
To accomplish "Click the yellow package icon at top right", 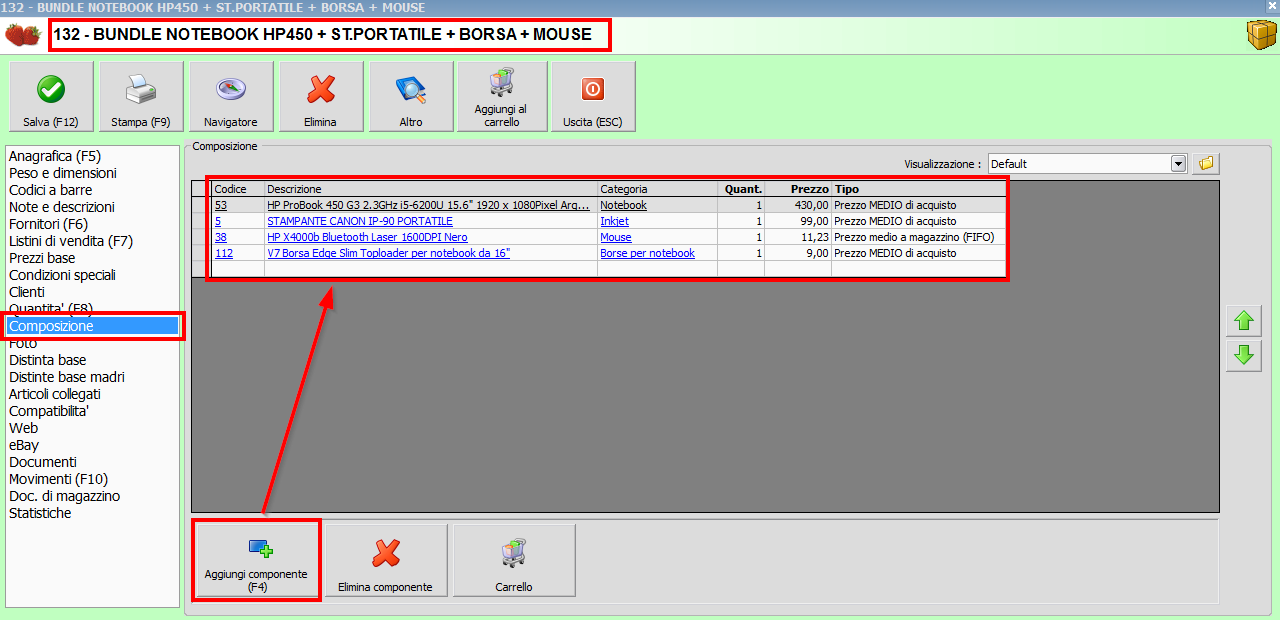I will click(x=1261, y=35).
